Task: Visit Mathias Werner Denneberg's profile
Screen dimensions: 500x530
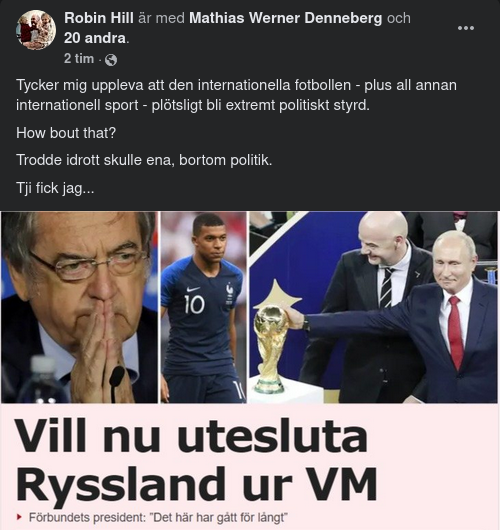Action: tap(285, 18)
